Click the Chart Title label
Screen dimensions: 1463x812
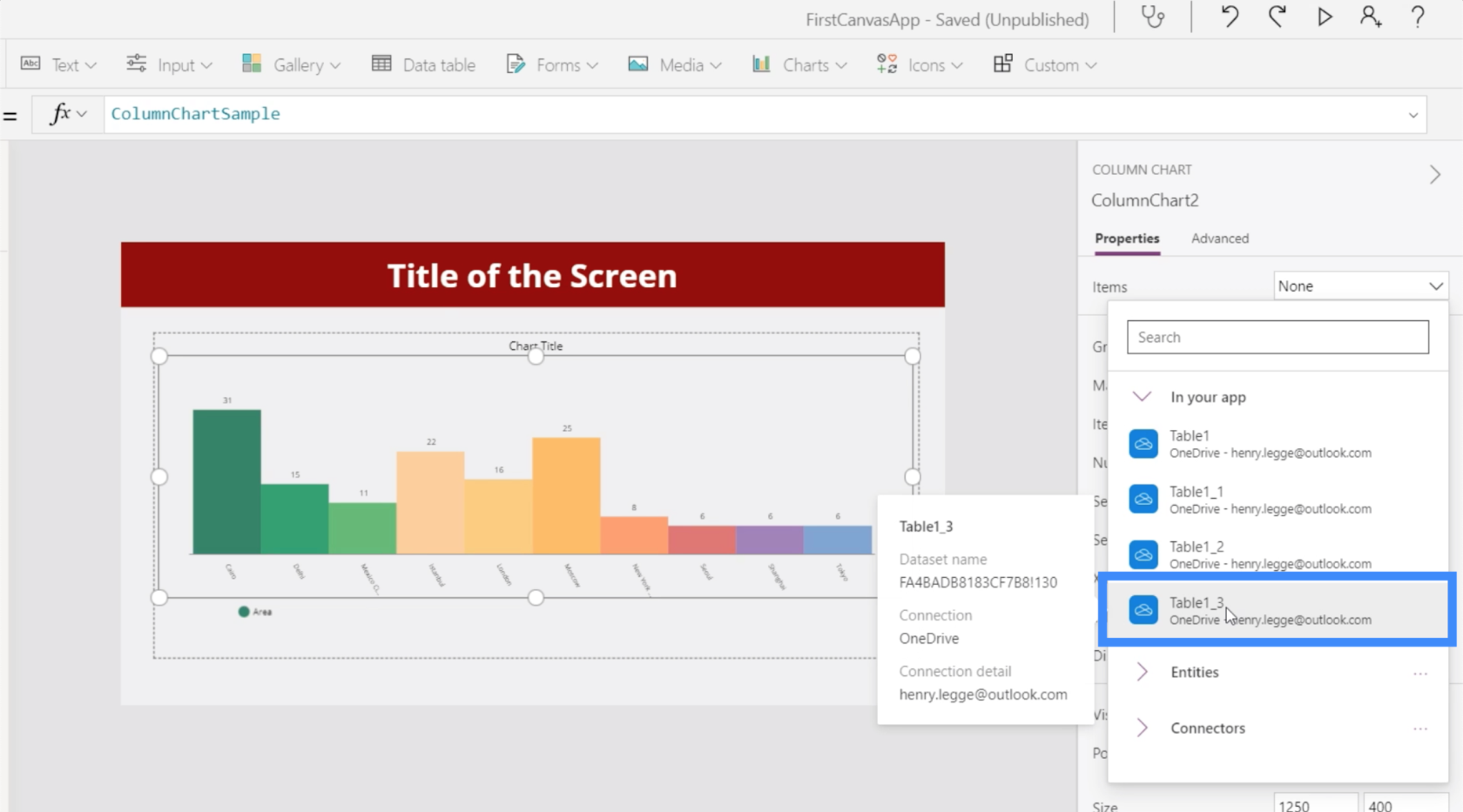tap(536, 346)
